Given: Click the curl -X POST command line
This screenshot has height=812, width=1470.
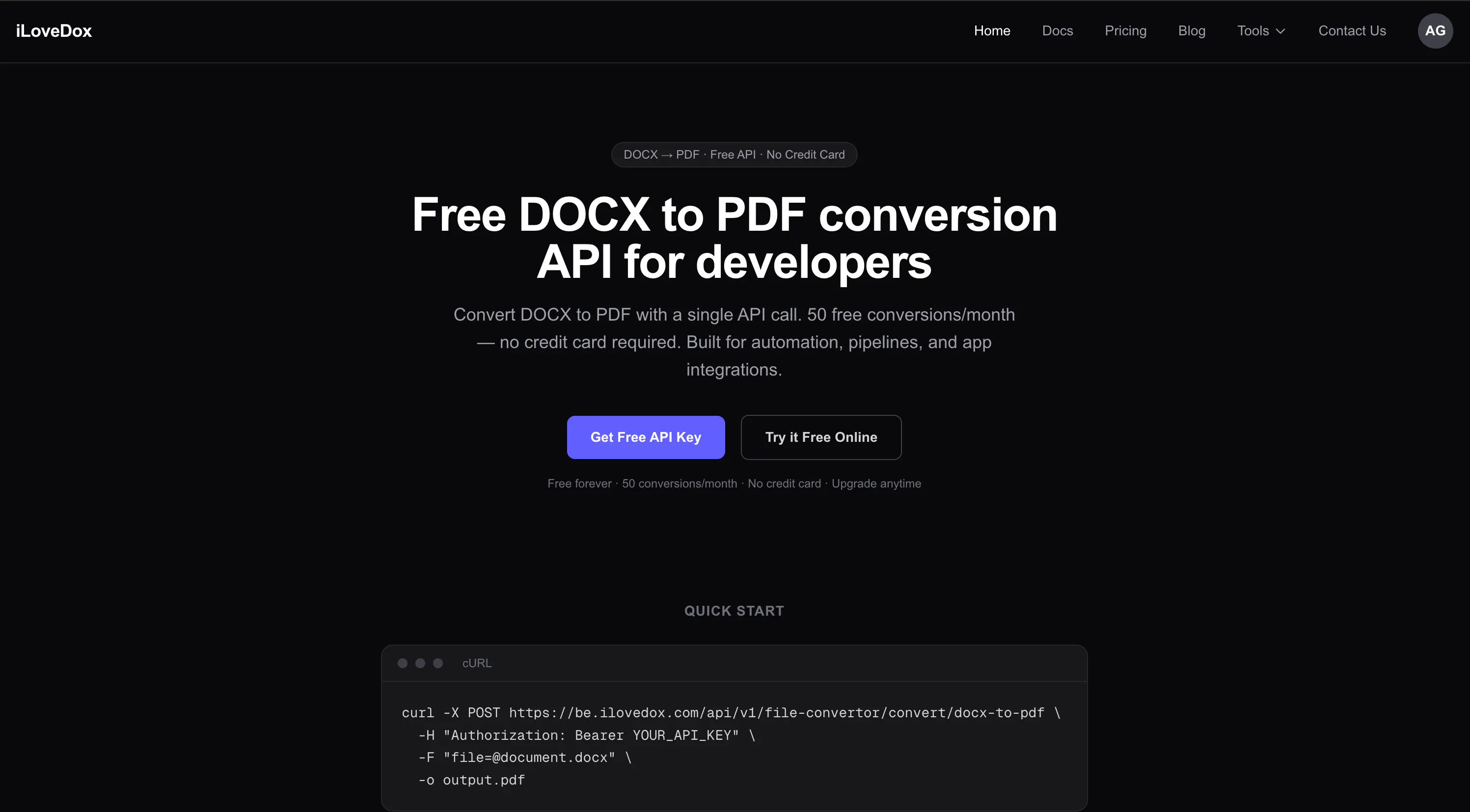Looking at the screenshot, I should pyautogui.click(x=731, y=713).
